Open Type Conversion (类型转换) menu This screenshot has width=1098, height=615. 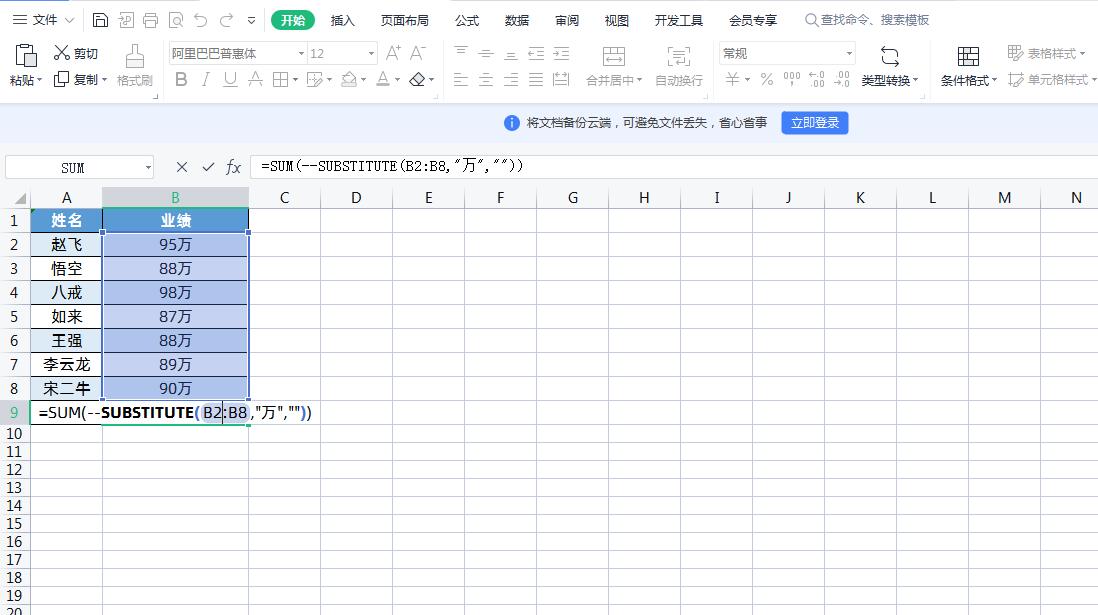[x=889, y=67]
